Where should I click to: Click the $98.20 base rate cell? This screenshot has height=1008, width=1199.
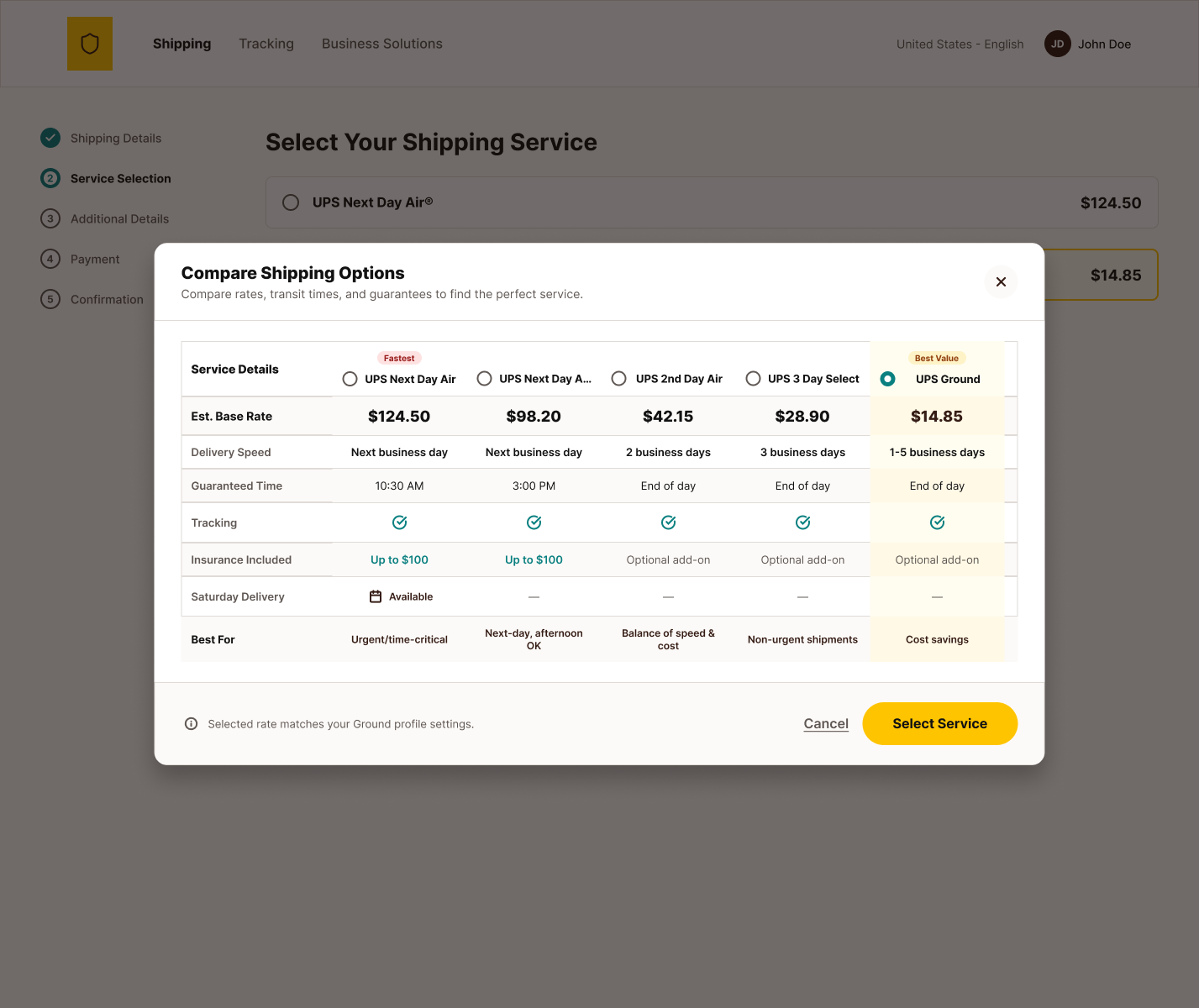coord(534,416)
